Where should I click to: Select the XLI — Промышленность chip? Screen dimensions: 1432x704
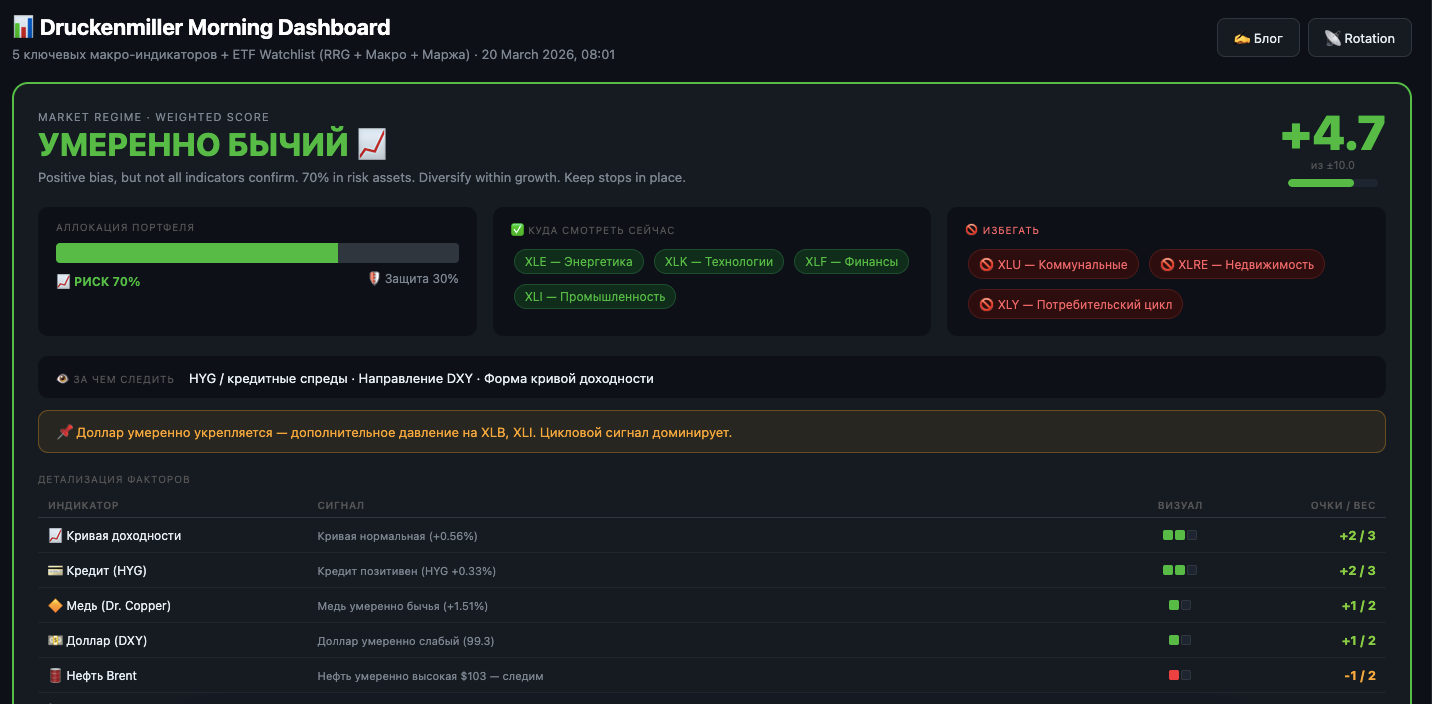click(595, 297)
